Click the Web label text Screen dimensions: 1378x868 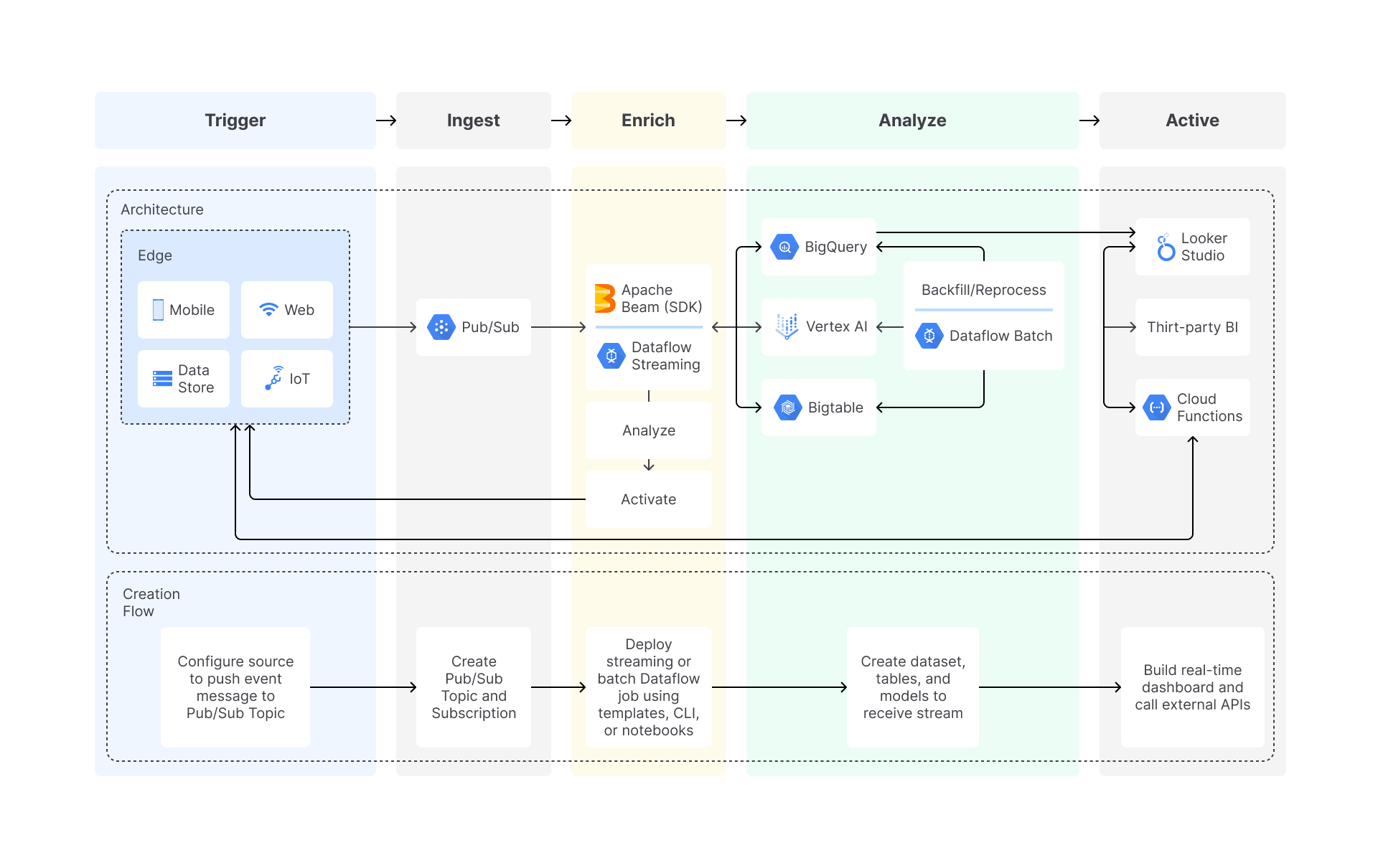tap(299, 310)
